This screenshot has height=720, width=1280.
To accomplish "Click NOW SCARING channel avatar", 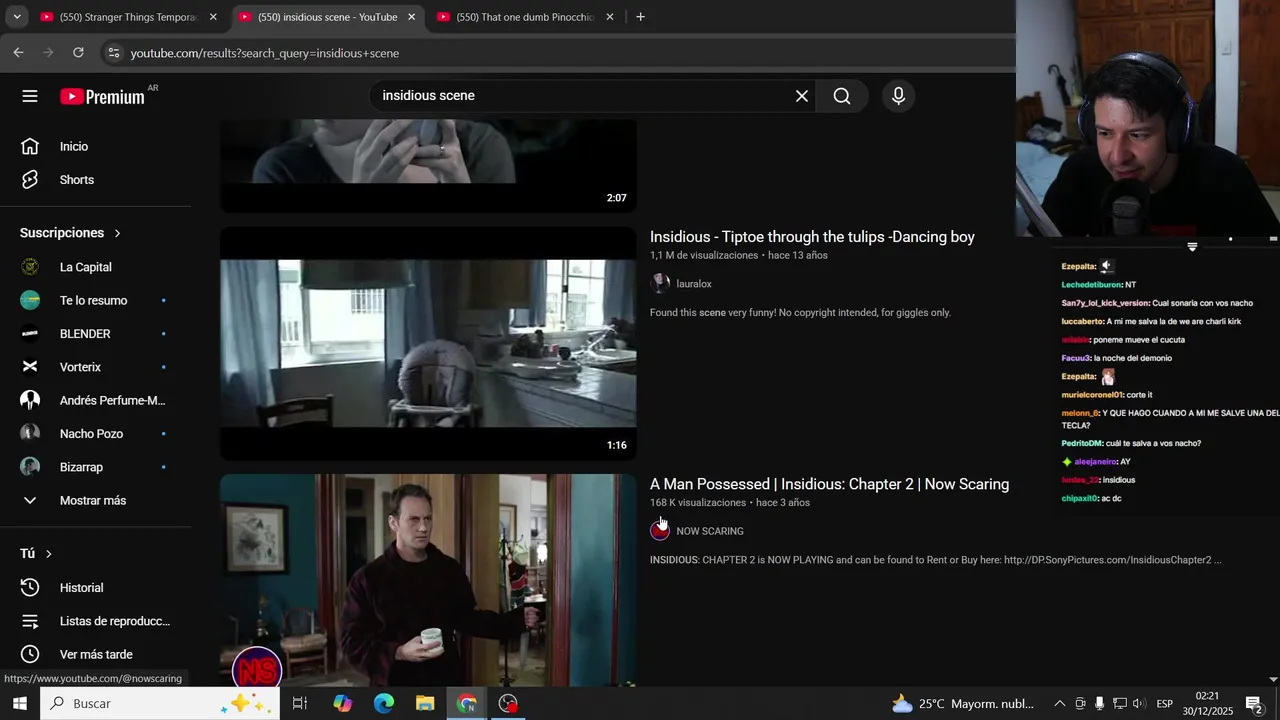I will point(660,531).
